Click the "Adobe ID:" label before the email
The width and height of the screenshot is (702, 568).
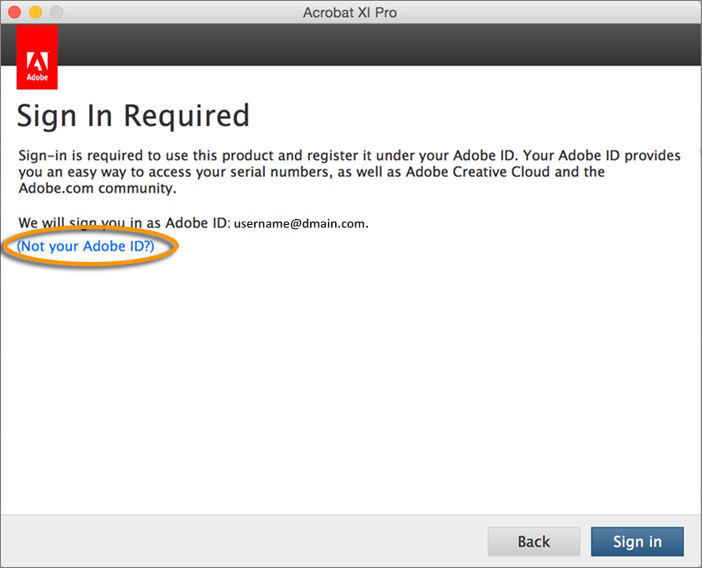pos(198,222)
